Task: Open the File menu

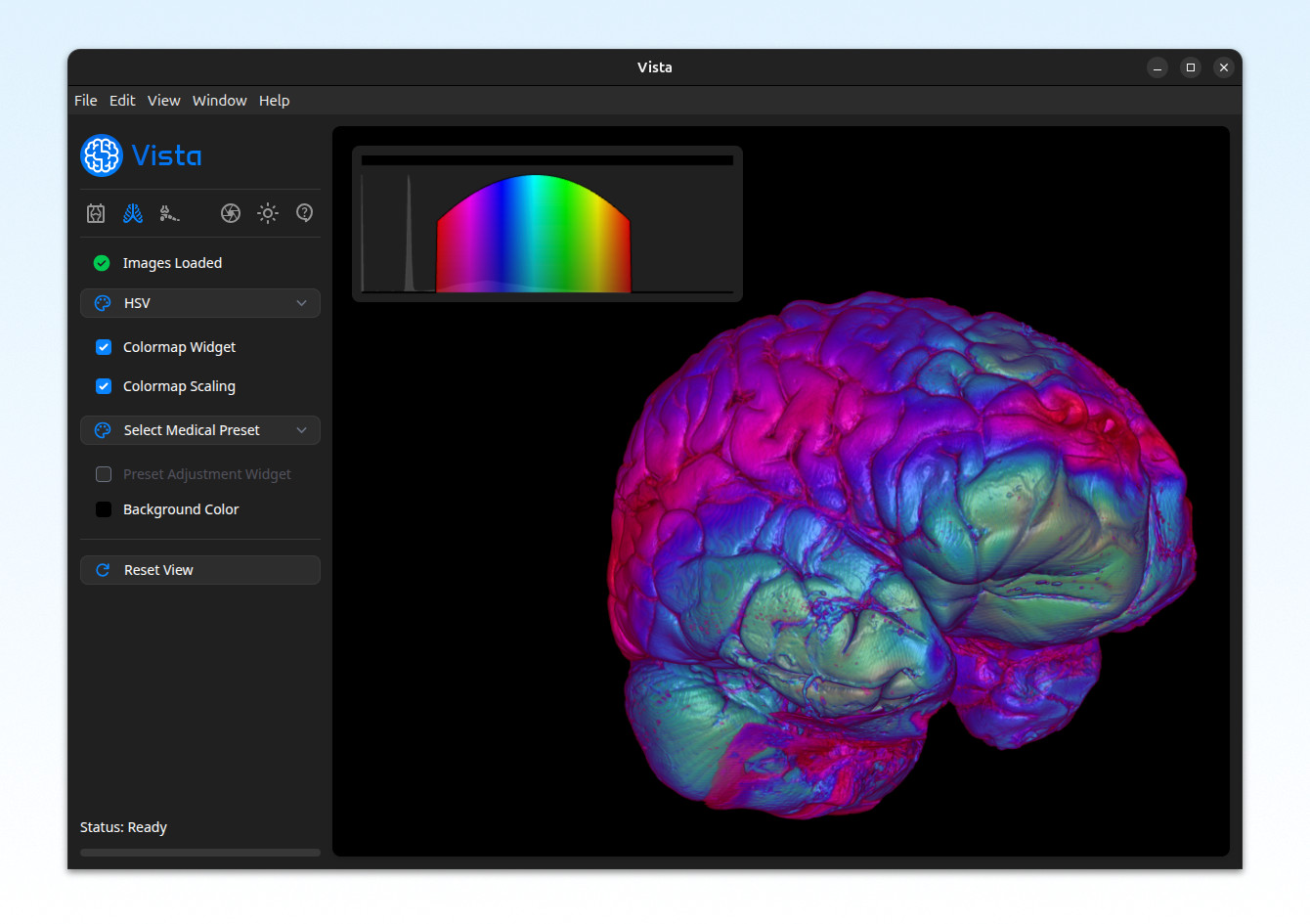Action: 86,101
